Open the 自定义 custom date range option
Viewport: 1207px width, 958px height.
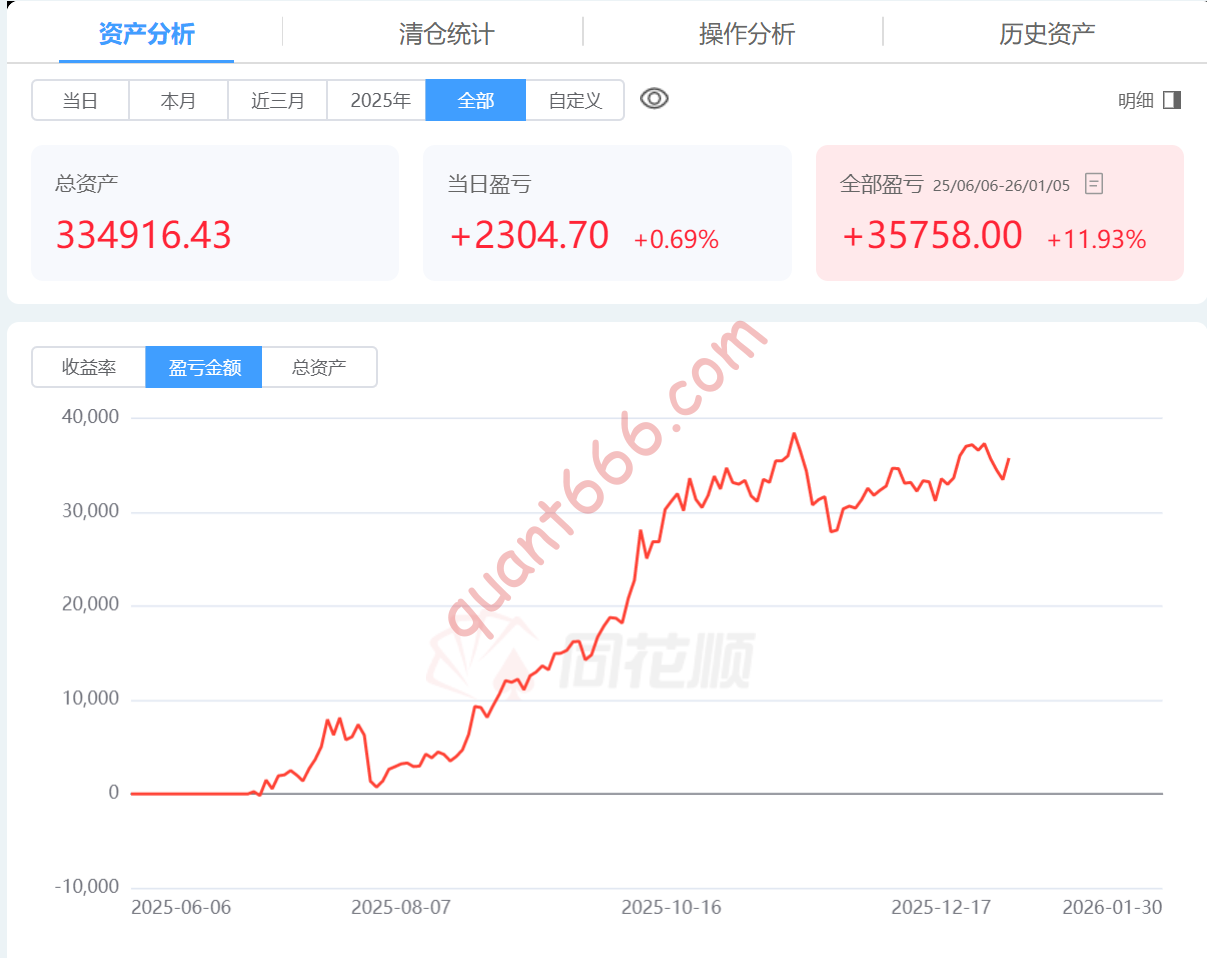coord(574,100)
